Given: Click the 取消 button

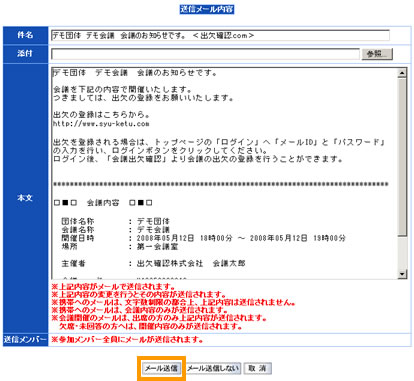Looking at the screenshot, I should click(x=257, y=368).
